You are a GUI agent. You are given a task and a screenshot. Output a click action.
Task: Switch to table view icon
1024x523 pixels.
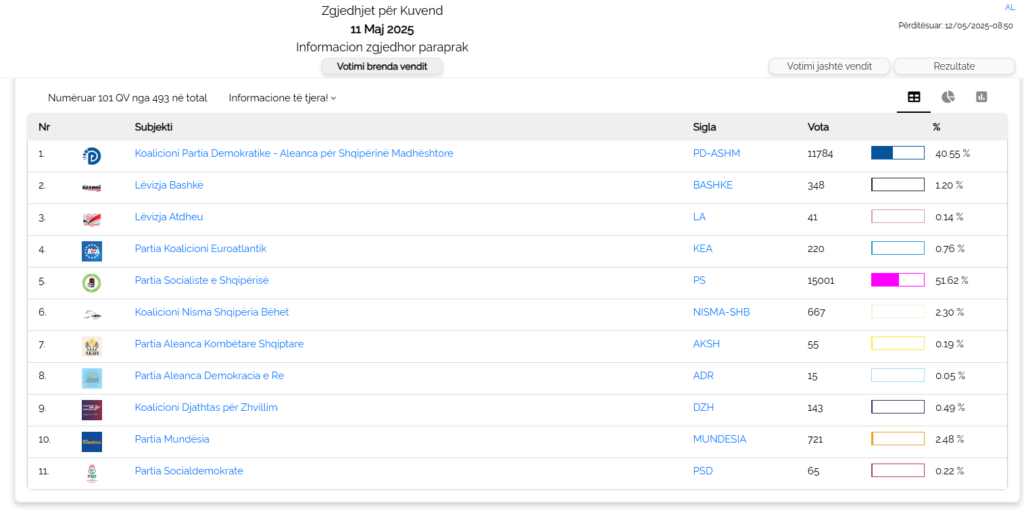pos(913,97)
